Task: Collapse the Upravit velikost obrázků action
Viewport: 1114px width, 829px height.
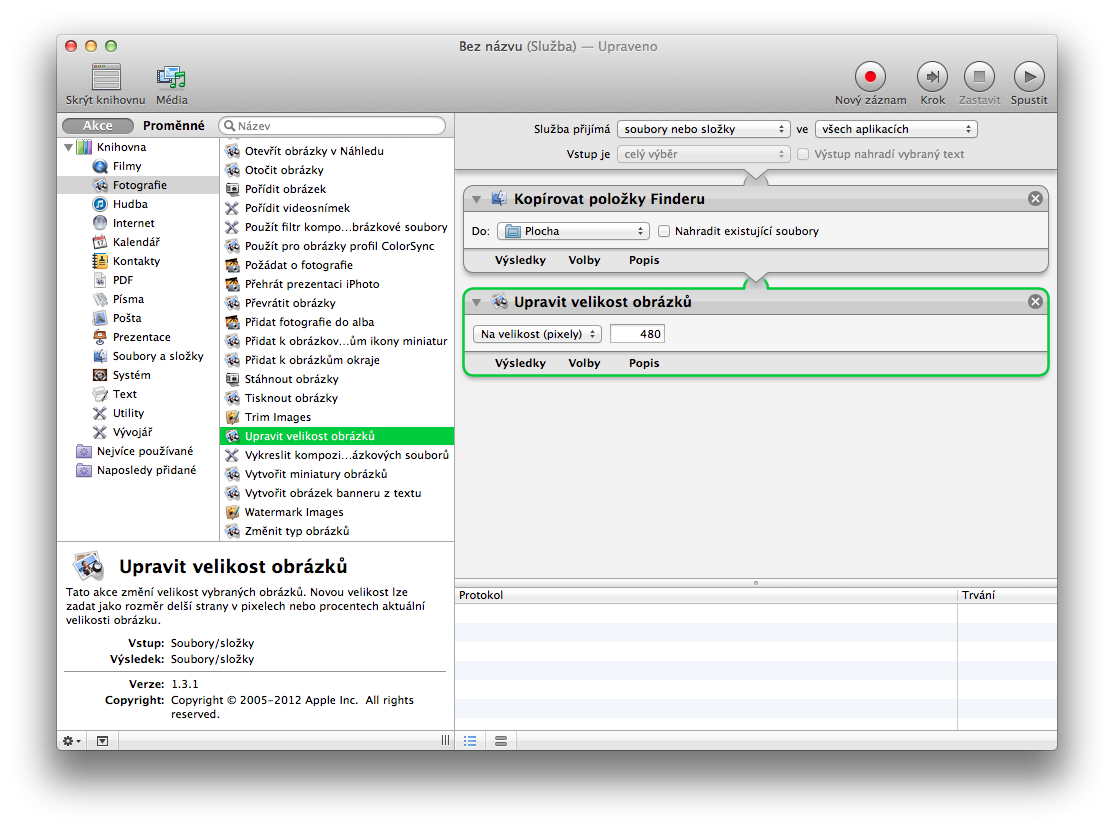Action: pyautogui.click(x=477, y=302)
